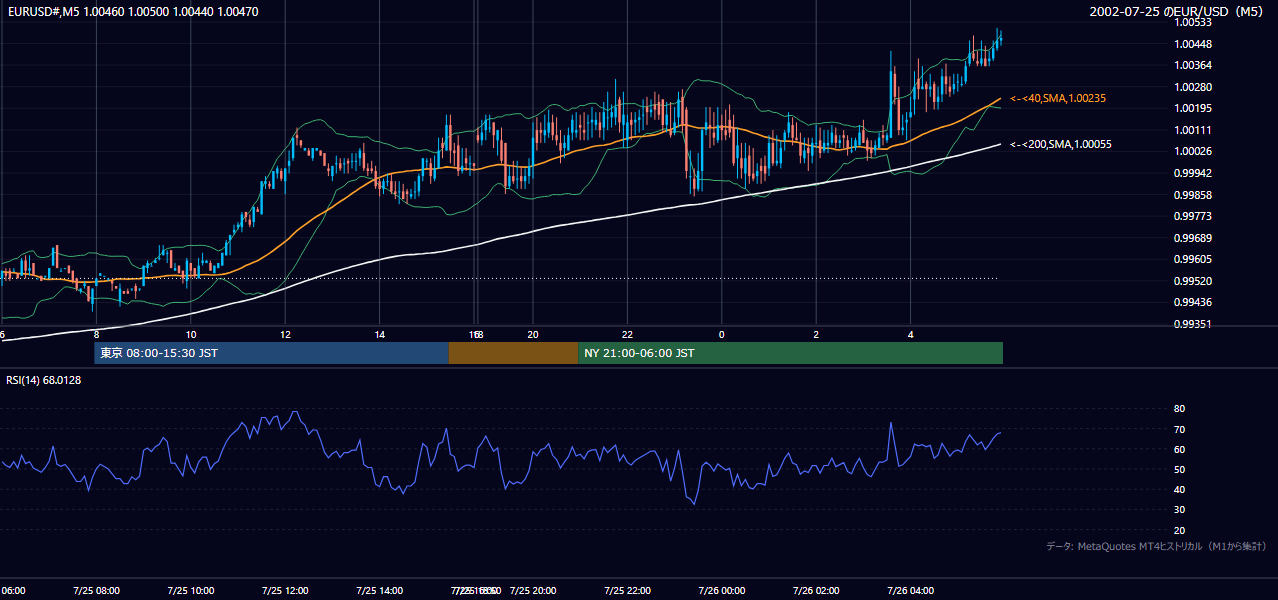Screen dimensions: 1278x600
Task: Click price axis value 0.99436
Action: (x=1194, y=302)
